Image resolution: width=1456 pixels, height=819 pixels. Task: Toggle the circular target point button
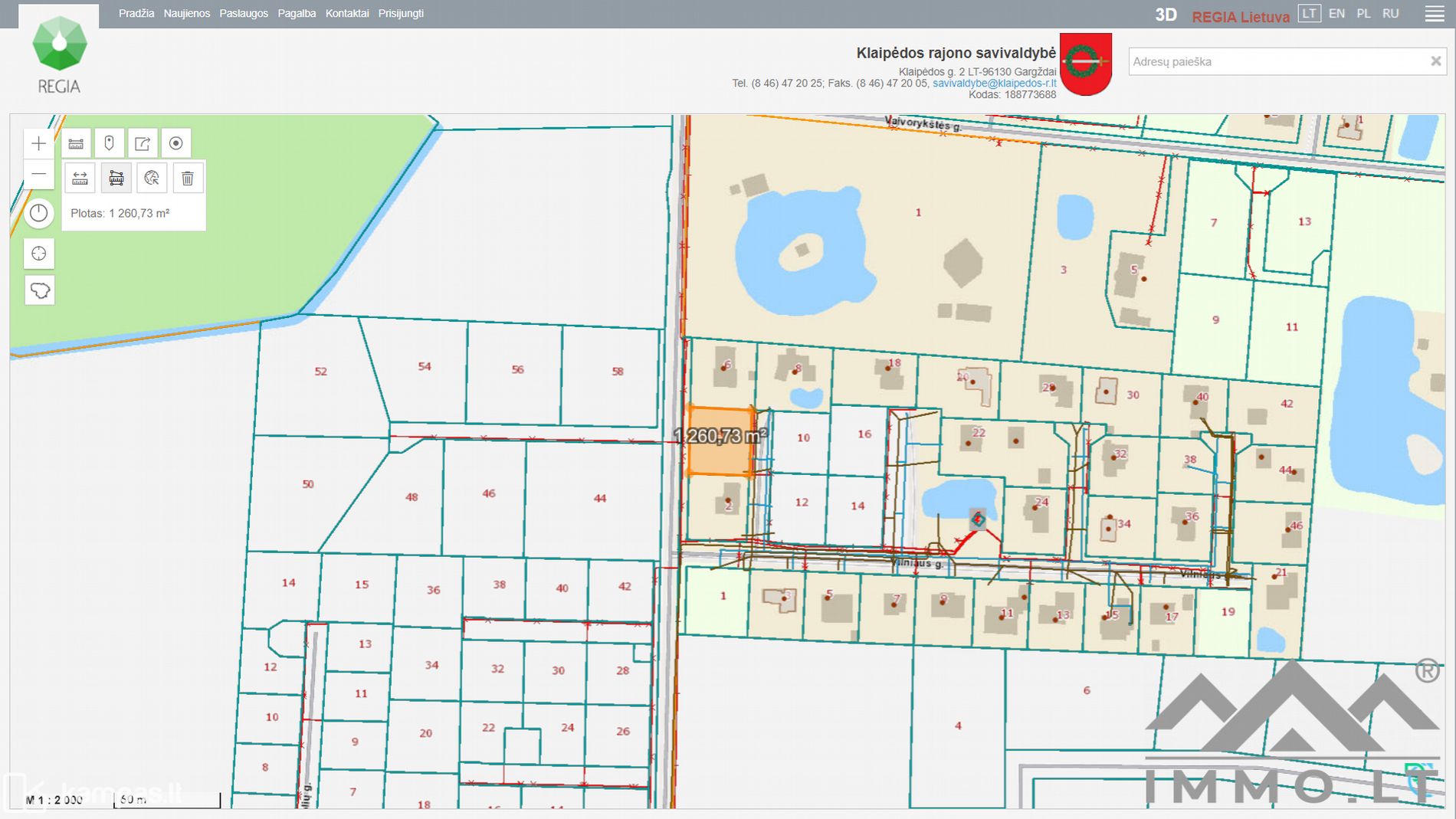[175, 143]
